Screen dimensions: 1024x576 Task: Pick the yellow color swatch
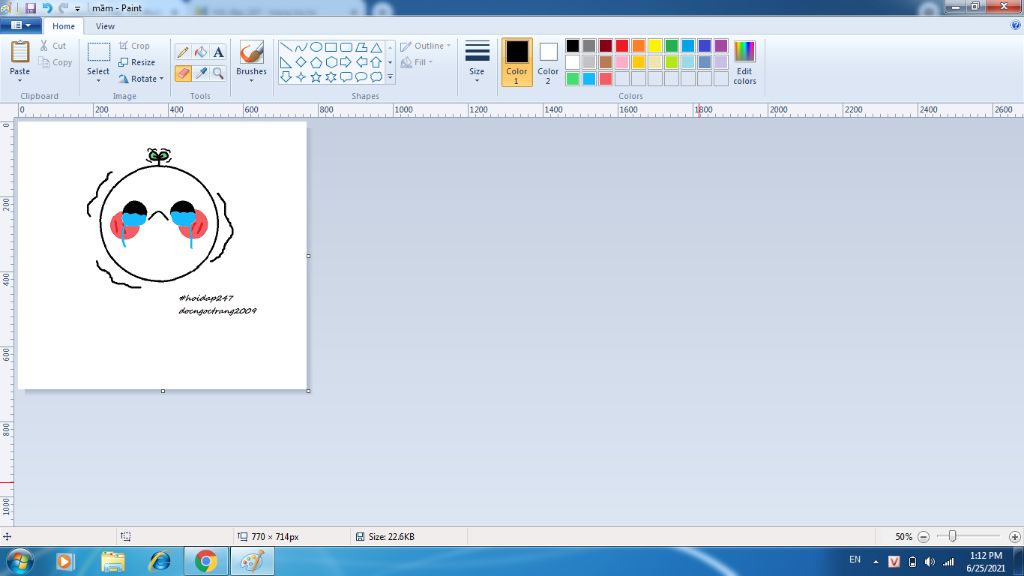click(655, 46)
